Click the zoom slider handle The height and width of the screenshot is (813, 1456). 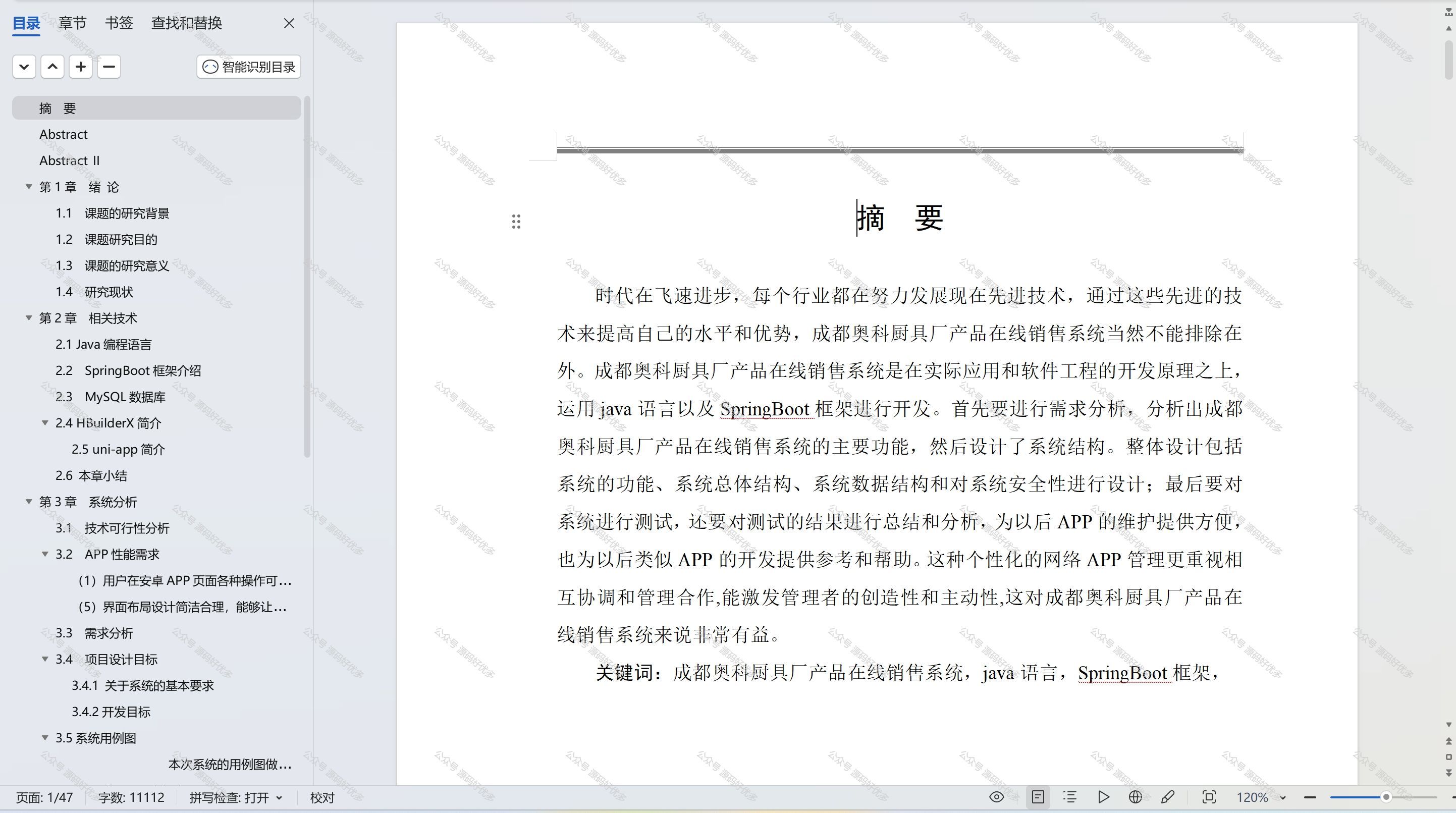pyautogui.click(x=1386, y=797)
